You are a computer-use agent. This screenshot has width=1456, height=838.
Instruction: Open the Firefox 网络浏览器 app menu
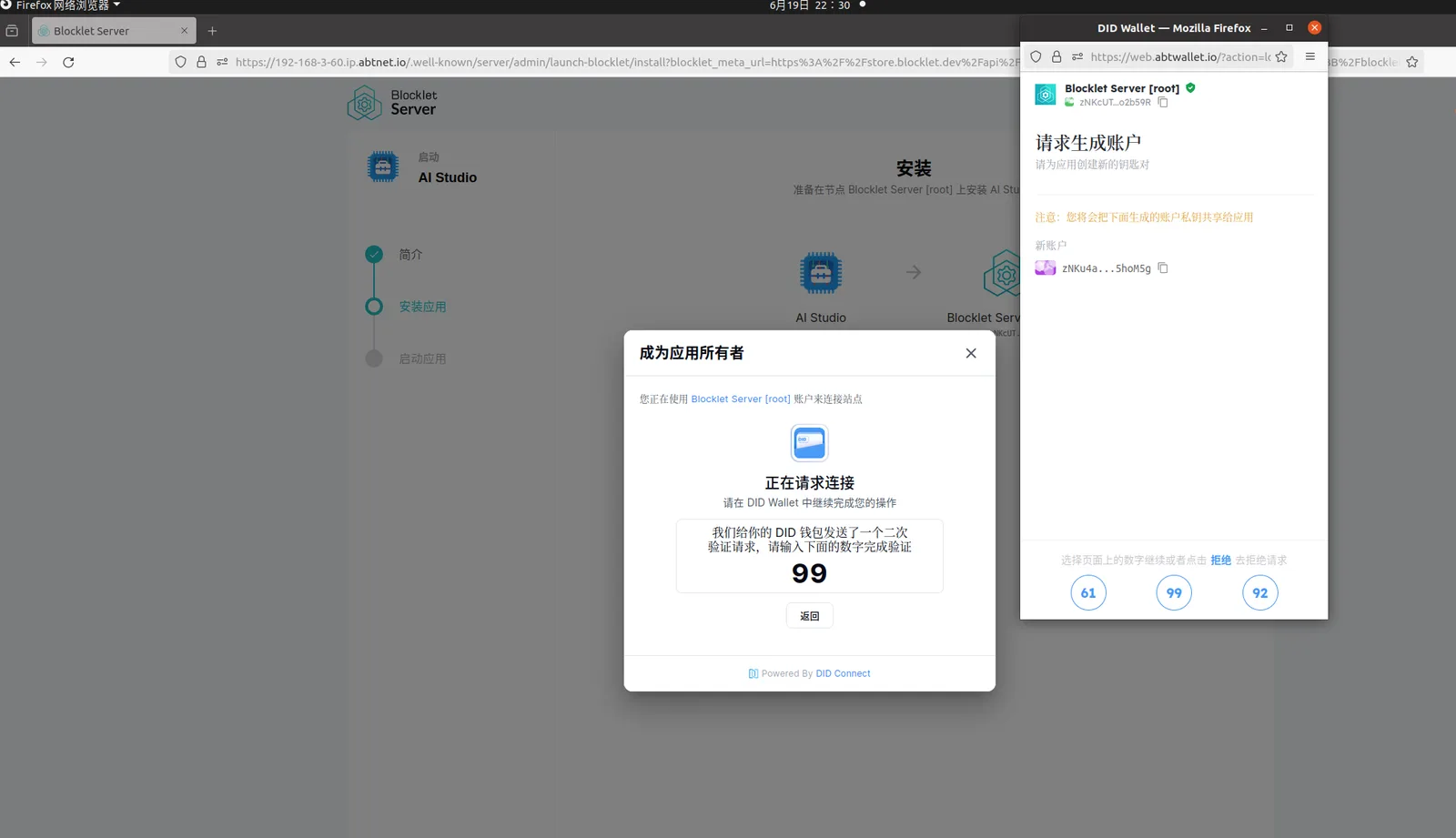pyautogui.click(x=61, y=5)
